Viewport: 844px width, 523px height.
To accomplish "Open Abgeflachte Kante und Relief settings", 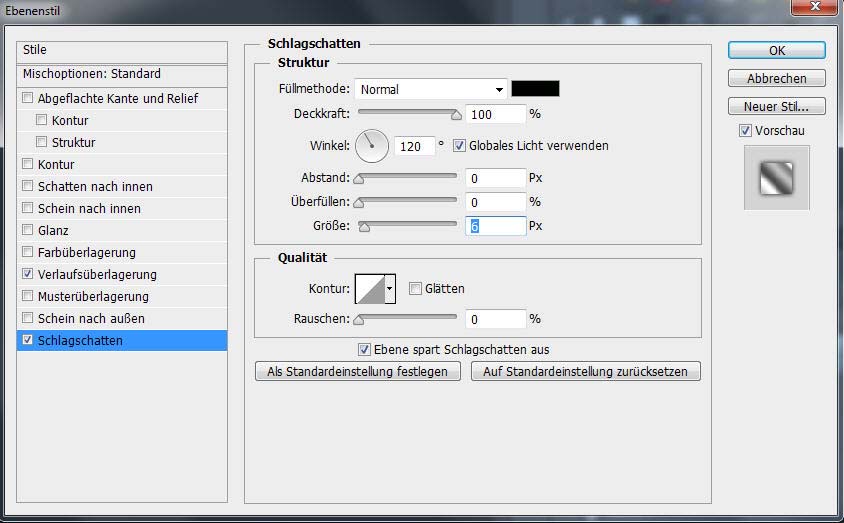I will coord(117,99).
